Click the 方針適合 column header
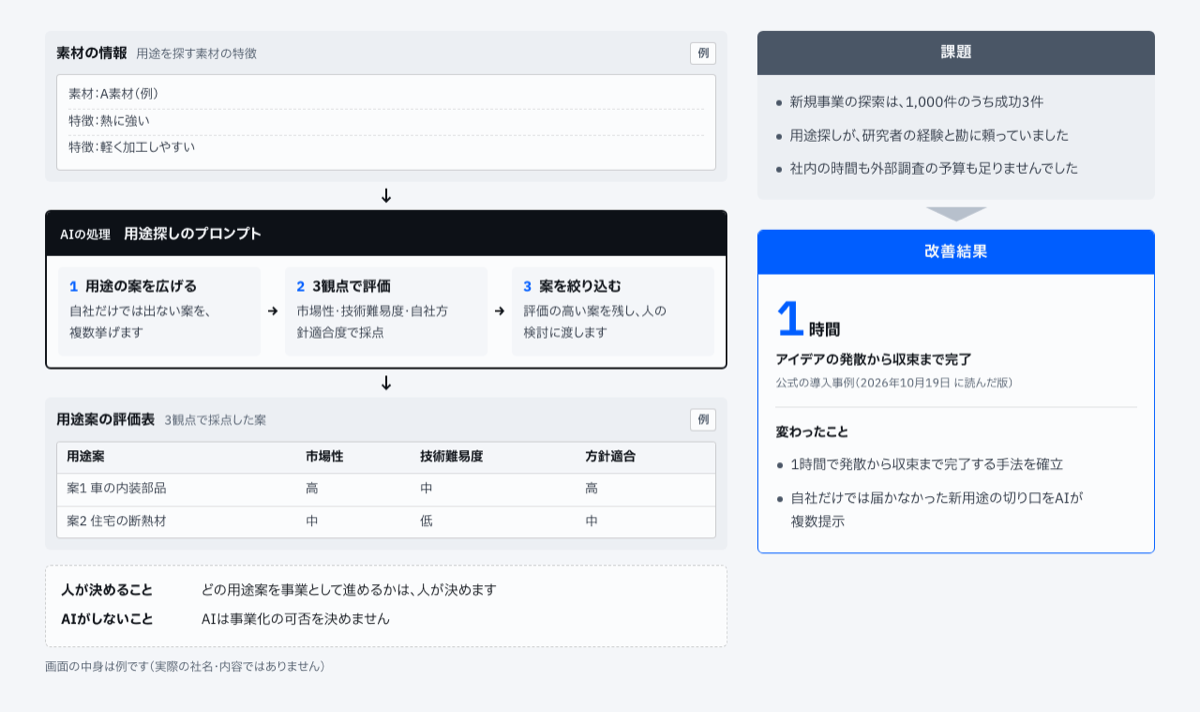 click(611, 456)
